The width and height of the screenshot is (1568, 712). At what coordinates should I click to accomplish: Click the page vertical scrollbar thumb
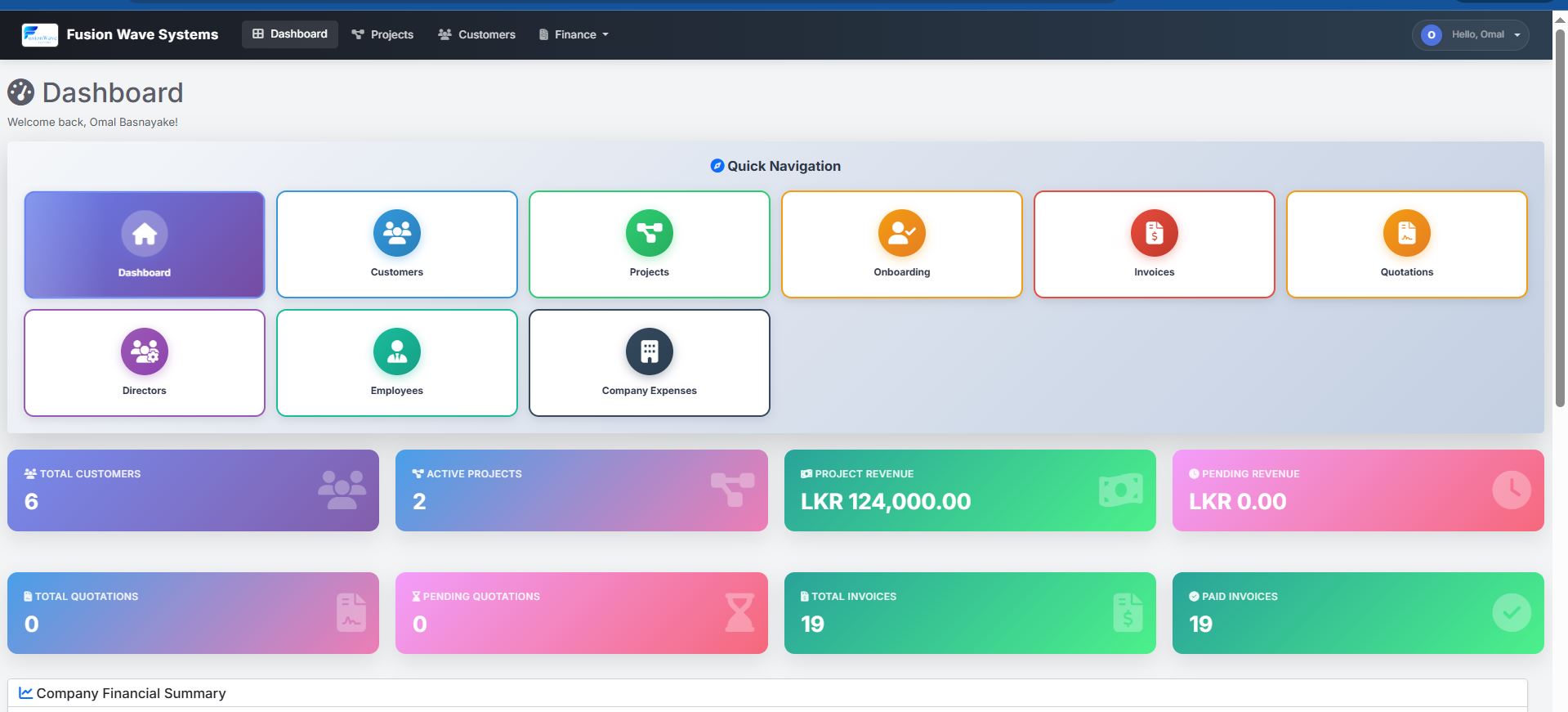pos(1560,217)
